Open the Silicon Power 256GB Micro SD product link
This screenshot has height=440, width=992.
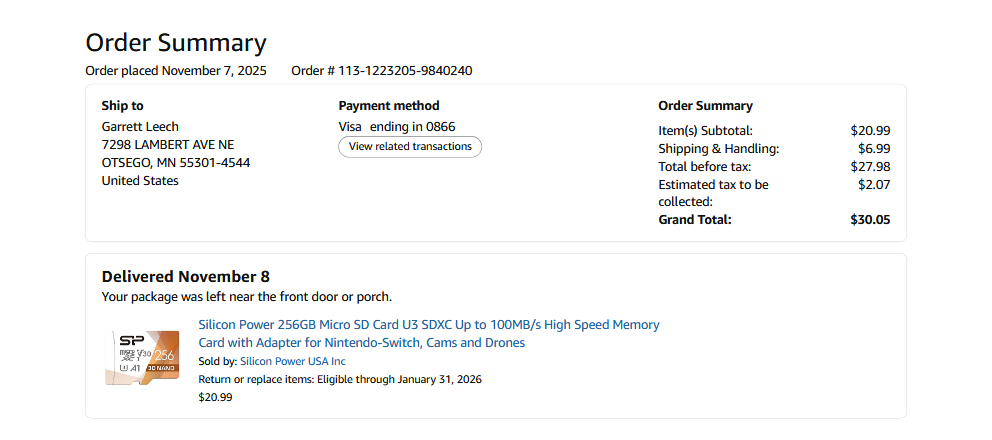tap(428, 334)
